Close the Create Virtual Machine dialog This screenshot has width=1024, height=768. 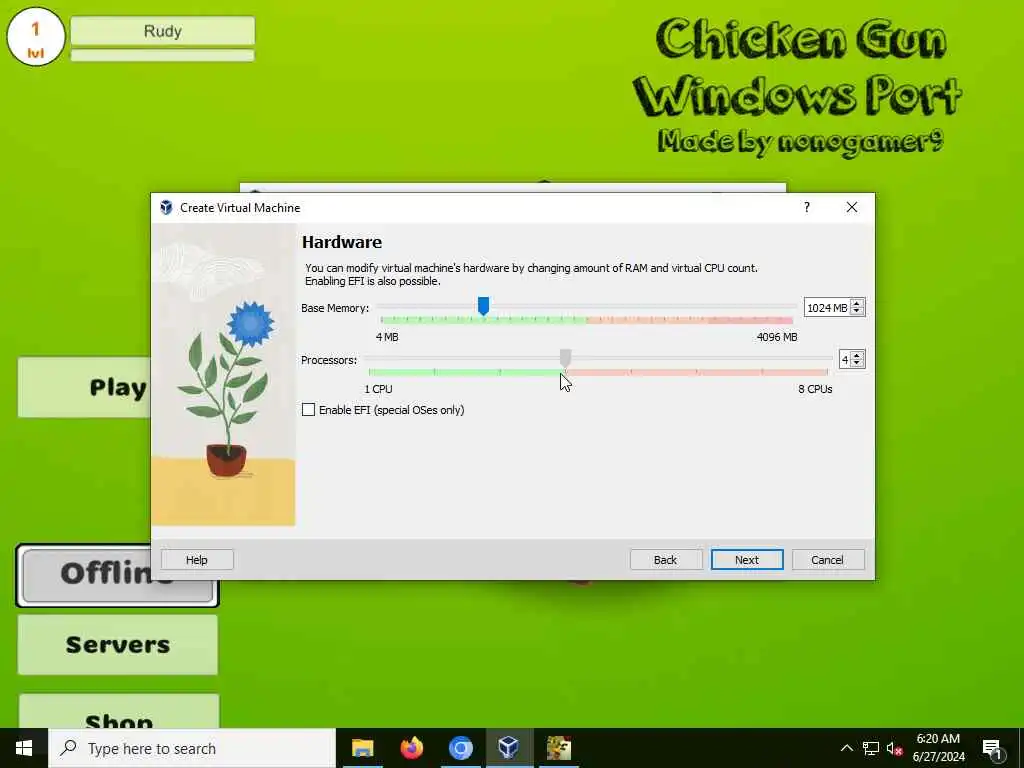852,208
